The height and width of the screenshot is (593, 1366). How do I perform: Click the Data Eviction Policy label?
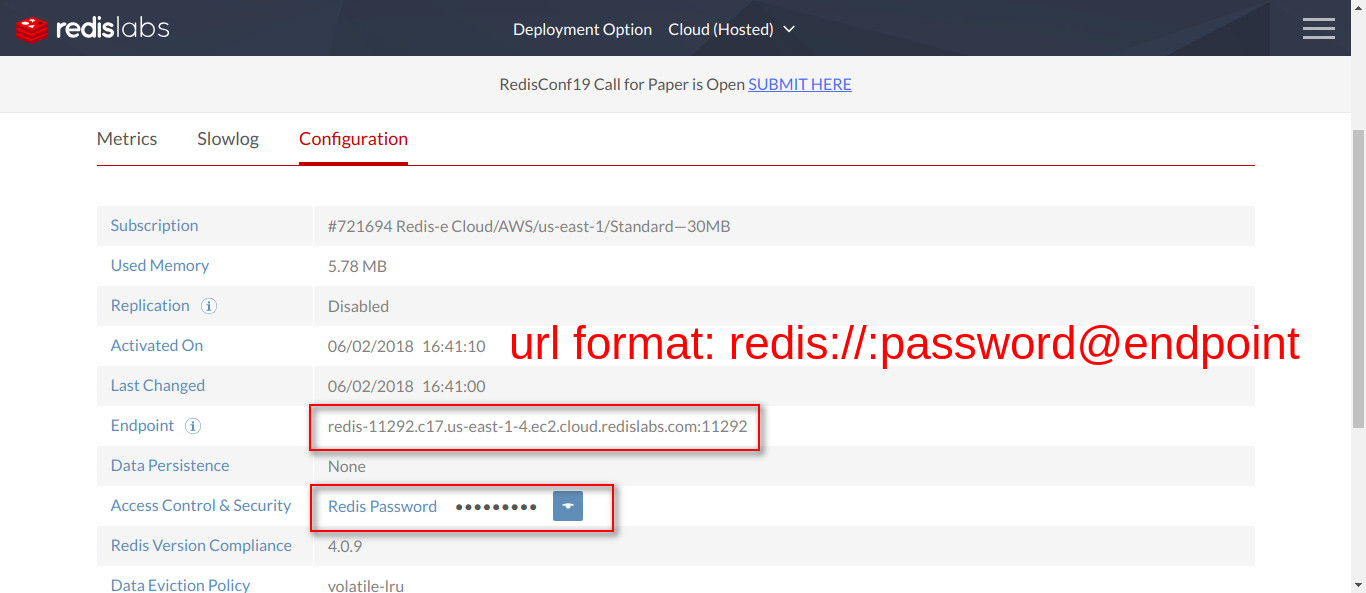click(x=180, y=585)
